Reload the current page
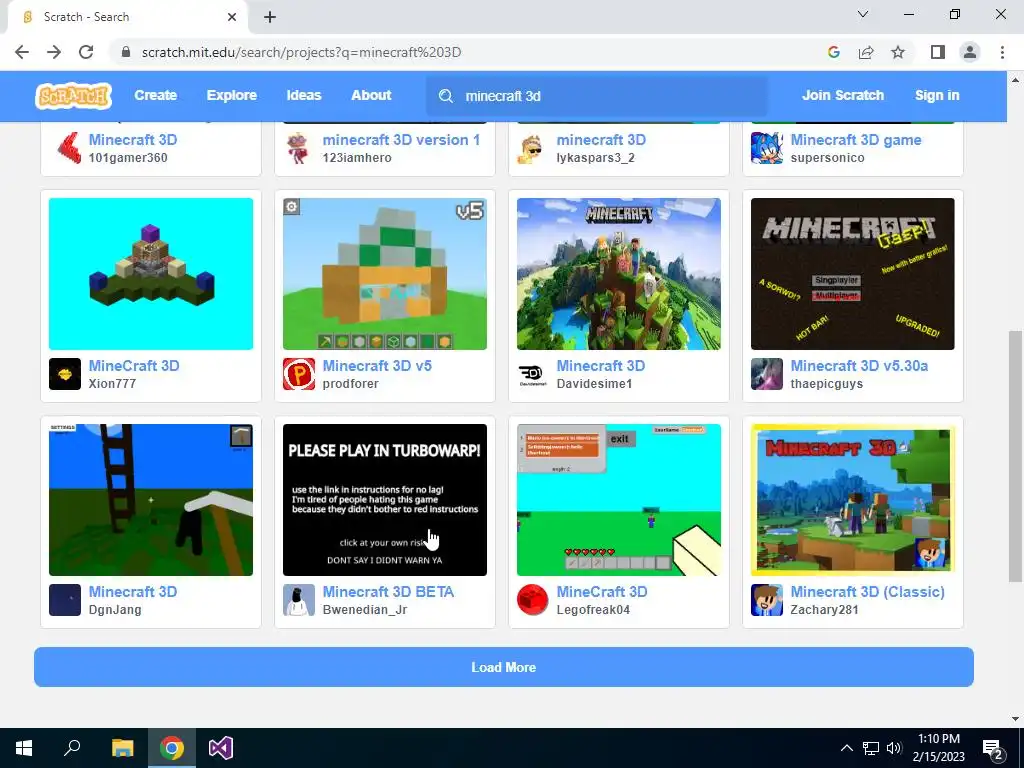1024x768 pixels. (x=86, y=52)
